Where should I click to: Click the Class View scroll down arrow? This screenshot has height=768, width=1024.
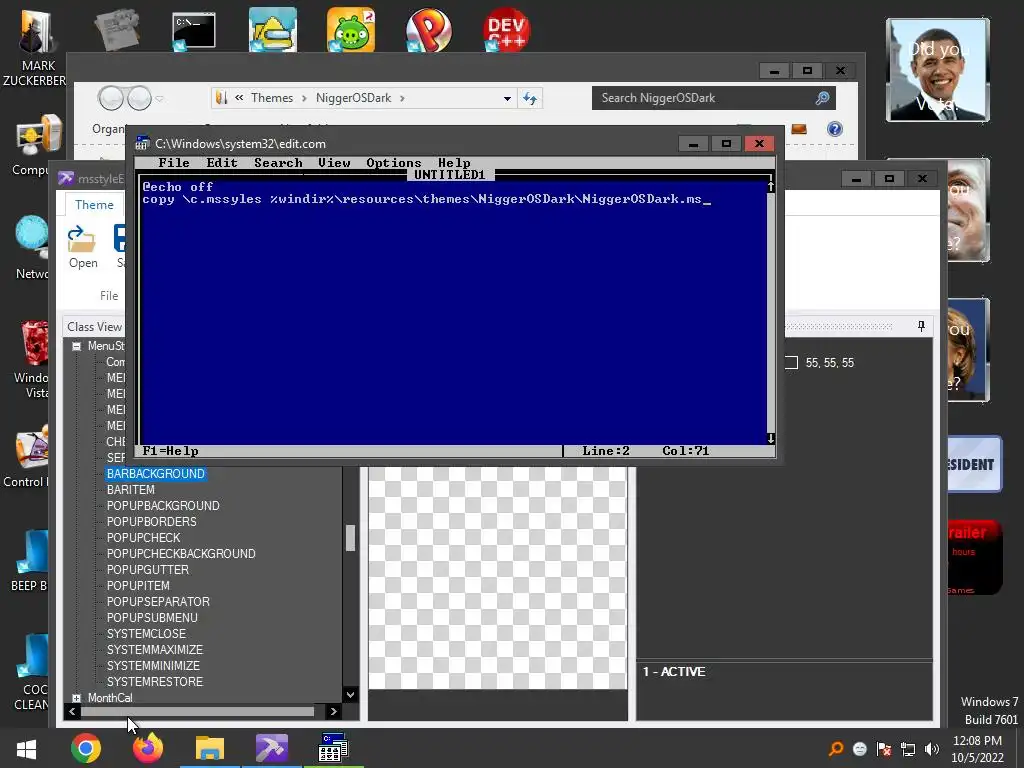pyautogui.click(x=351, y=694)
